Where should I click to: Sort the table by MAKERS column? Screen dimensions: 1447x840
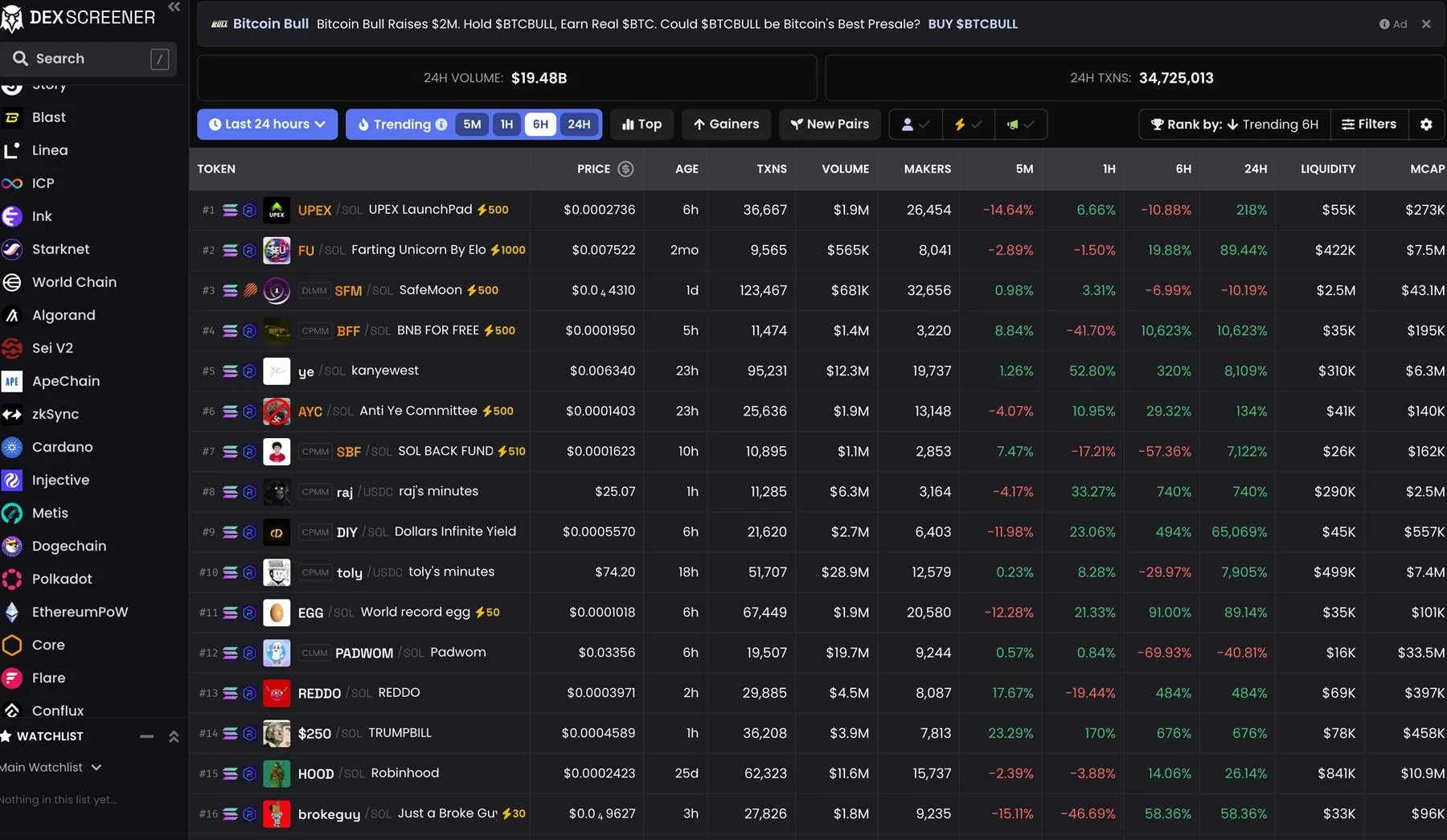[x=927, y=169]
